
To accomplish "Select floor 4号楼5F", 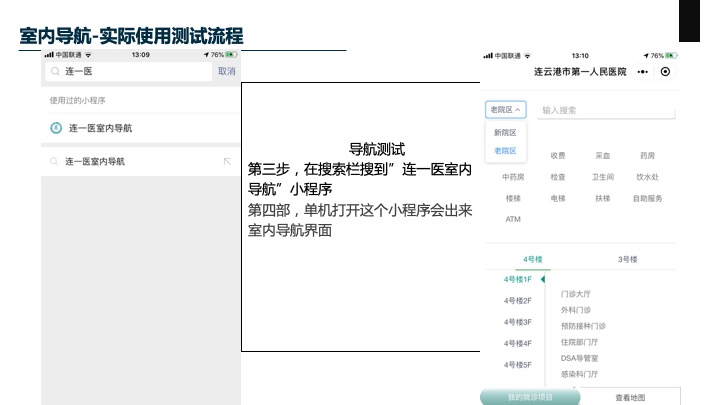I will click(518, 365).
